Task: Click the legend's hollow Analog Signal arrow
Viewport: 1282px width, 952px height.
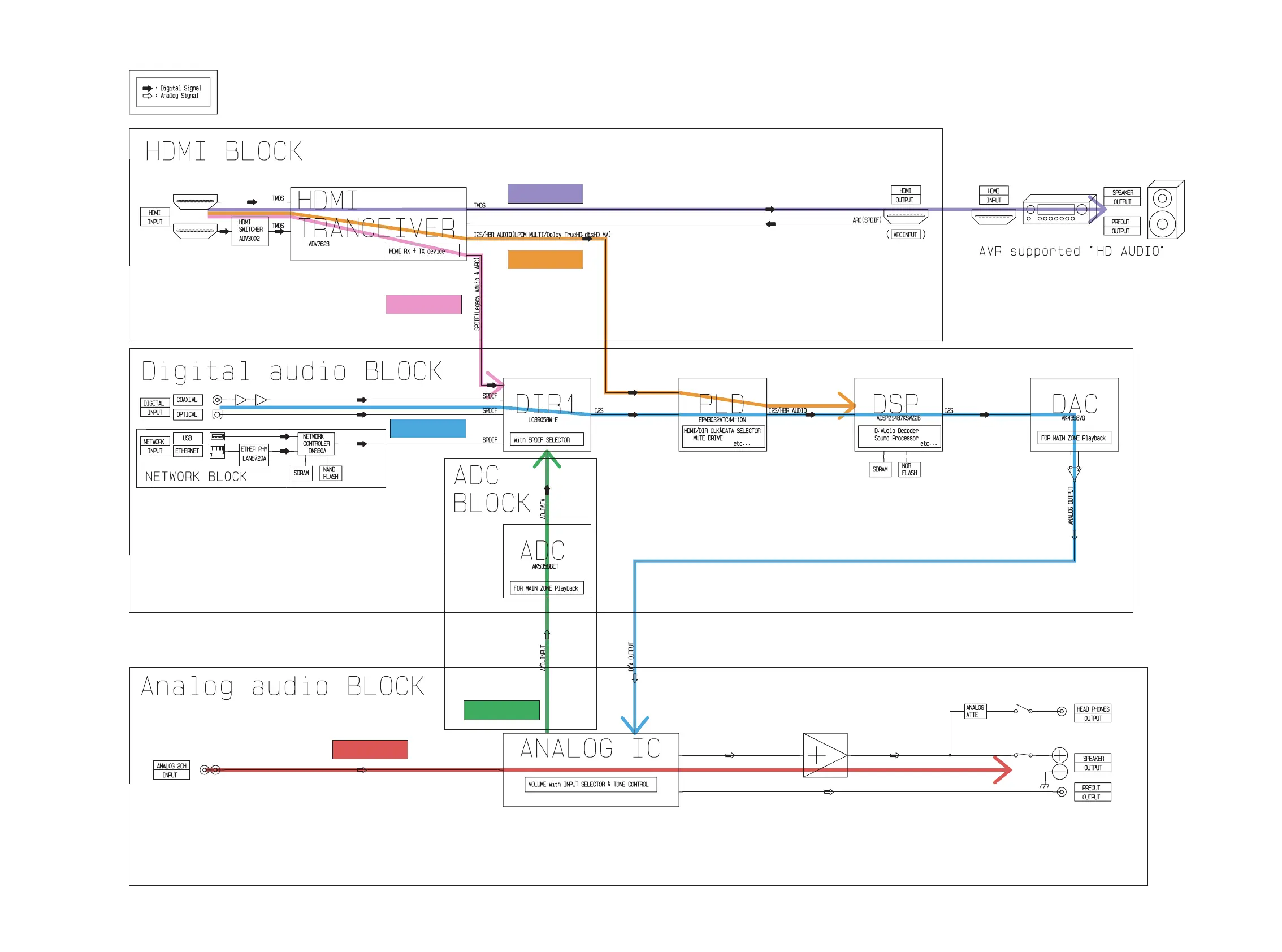Action: (148, 96)
